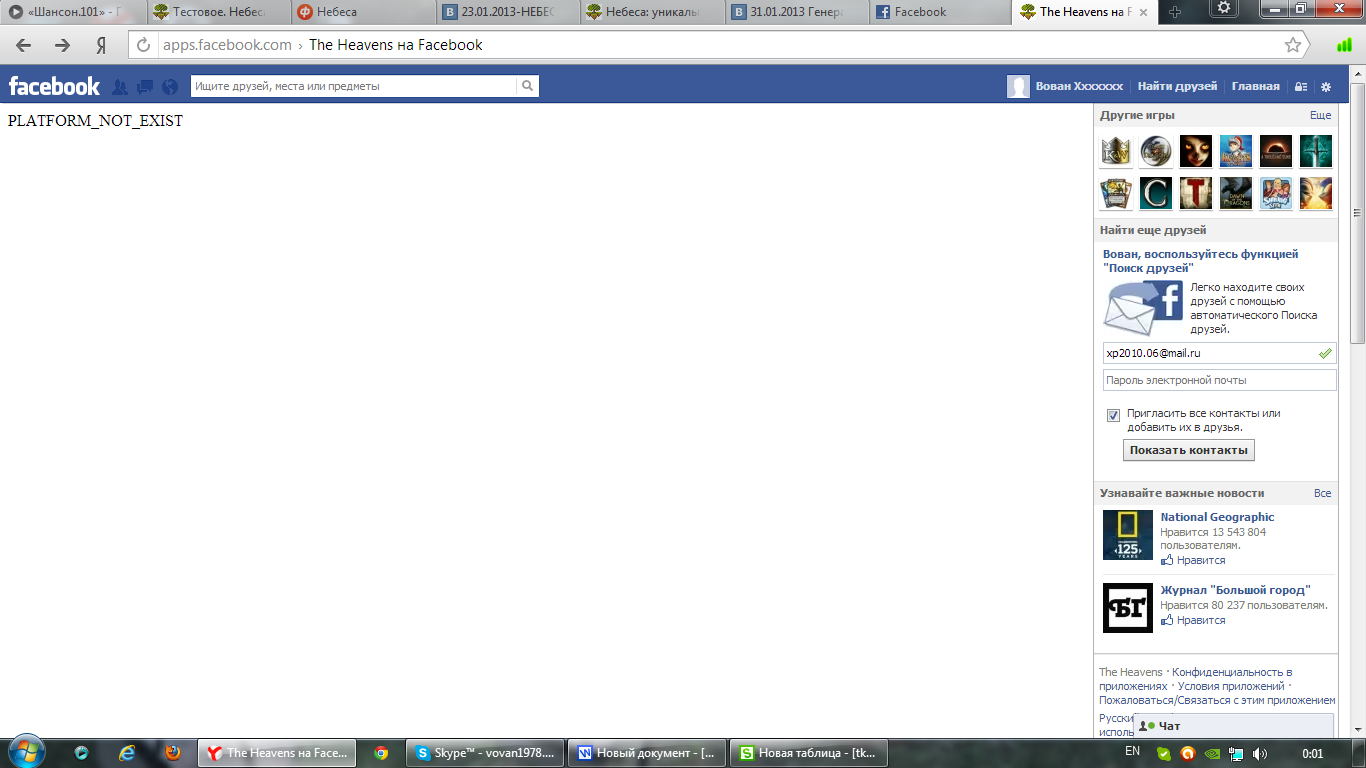The height and width of the screenshot is (768, 1366).
Task: Click the email password field
Action: click(1220, 380)
